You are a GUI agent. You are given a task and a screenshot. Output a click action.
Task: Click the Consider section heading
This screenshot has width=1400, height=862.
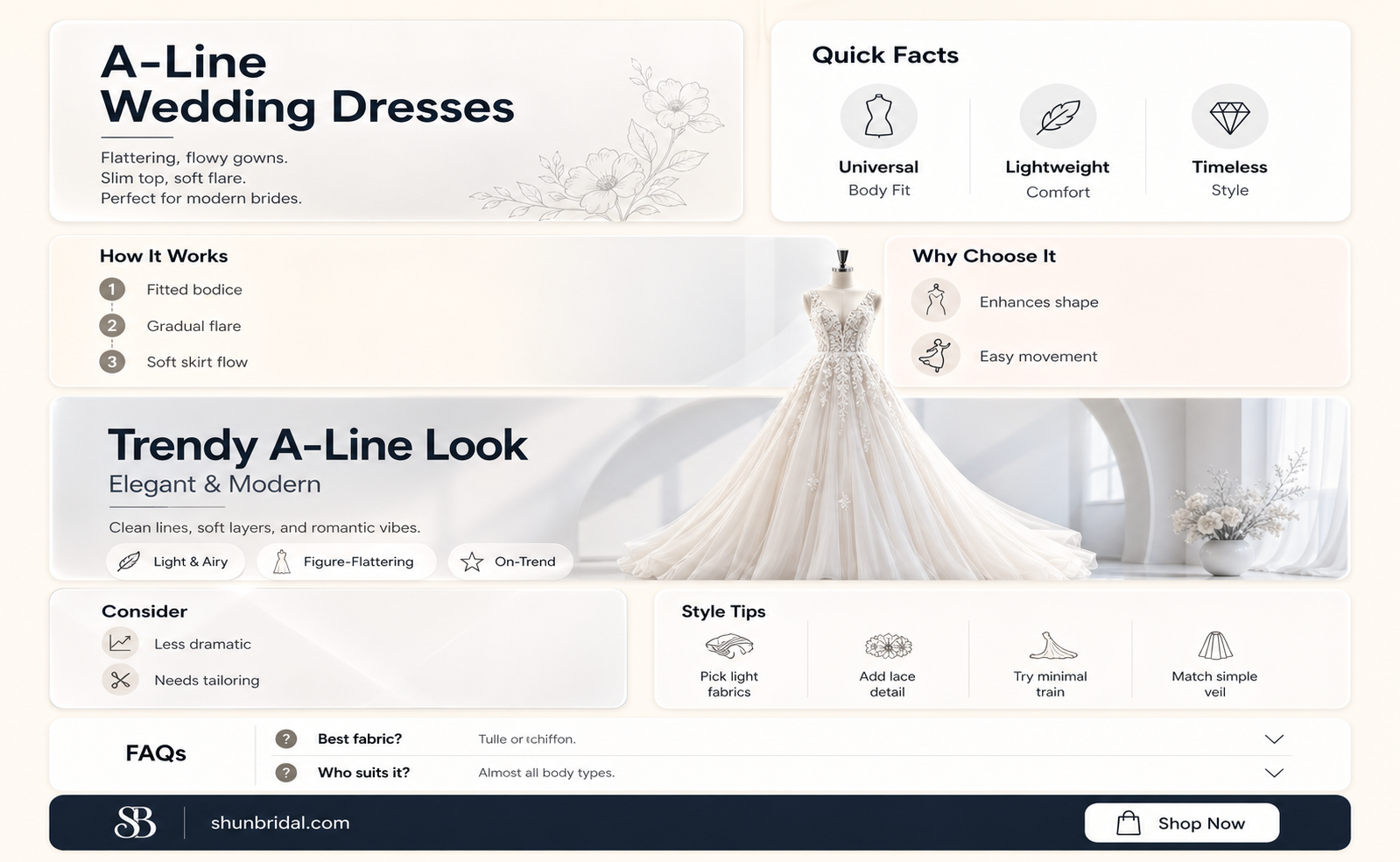[144, 611]
